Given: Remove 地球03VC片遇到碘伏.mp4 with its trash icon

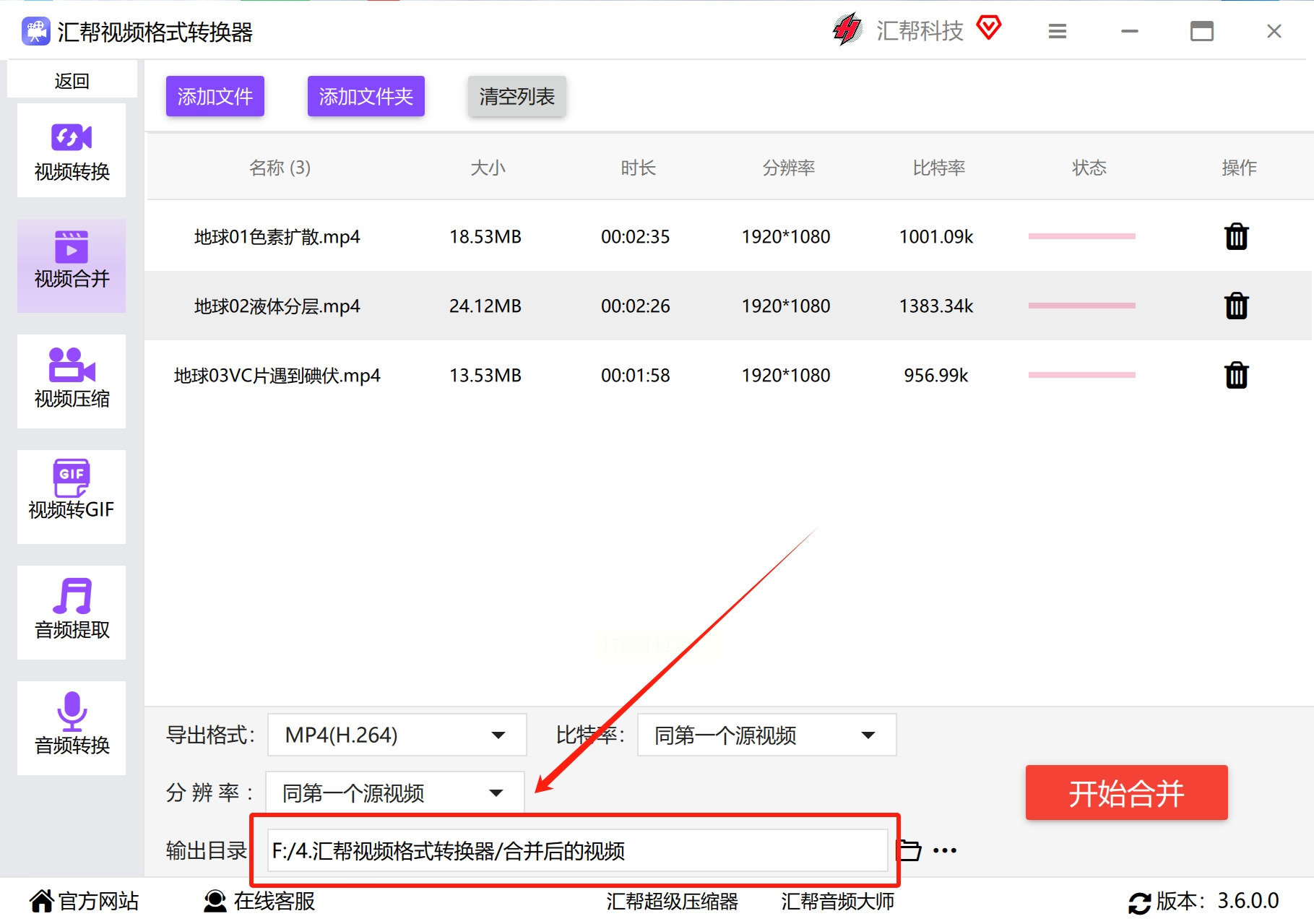Looking at the screenshot, I should point(1236,376).
